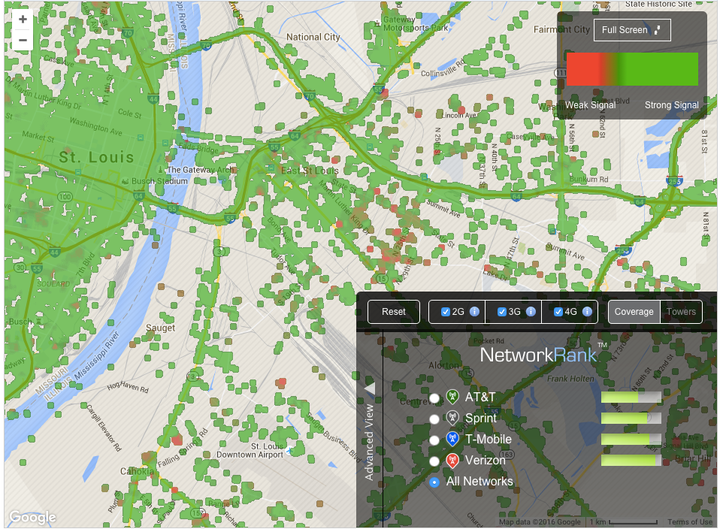Viewport: 720px width, 529px height.
Task: Click the green AT&T tower icon
Action: coord(452,397)
